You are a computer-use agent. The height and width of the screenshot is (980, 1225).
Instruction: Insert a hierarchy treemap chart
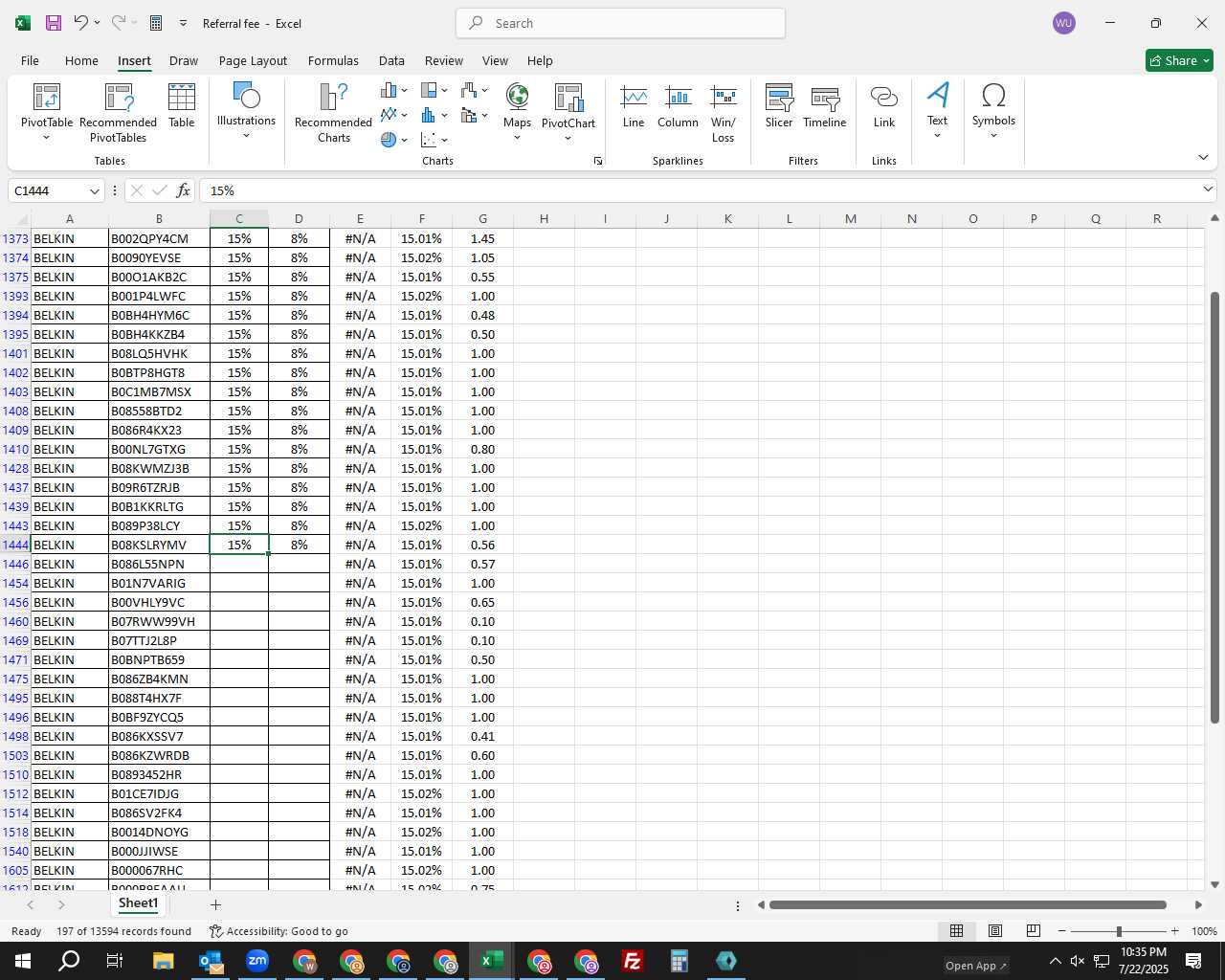(x=429, y=90)
